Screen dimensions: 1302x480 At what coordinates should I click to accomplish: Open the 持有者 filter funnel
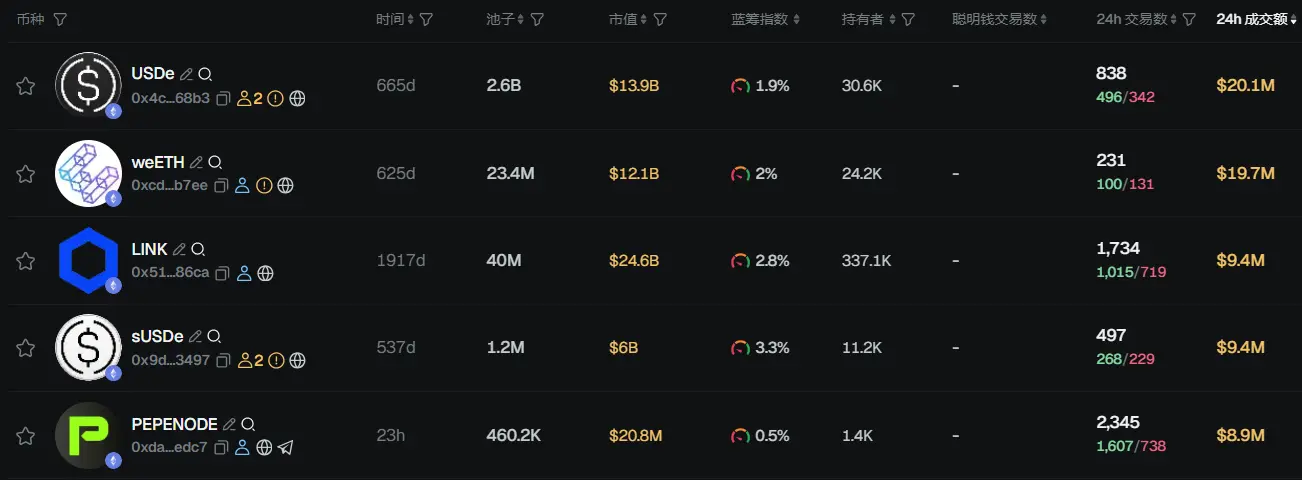tap(908, 19)
